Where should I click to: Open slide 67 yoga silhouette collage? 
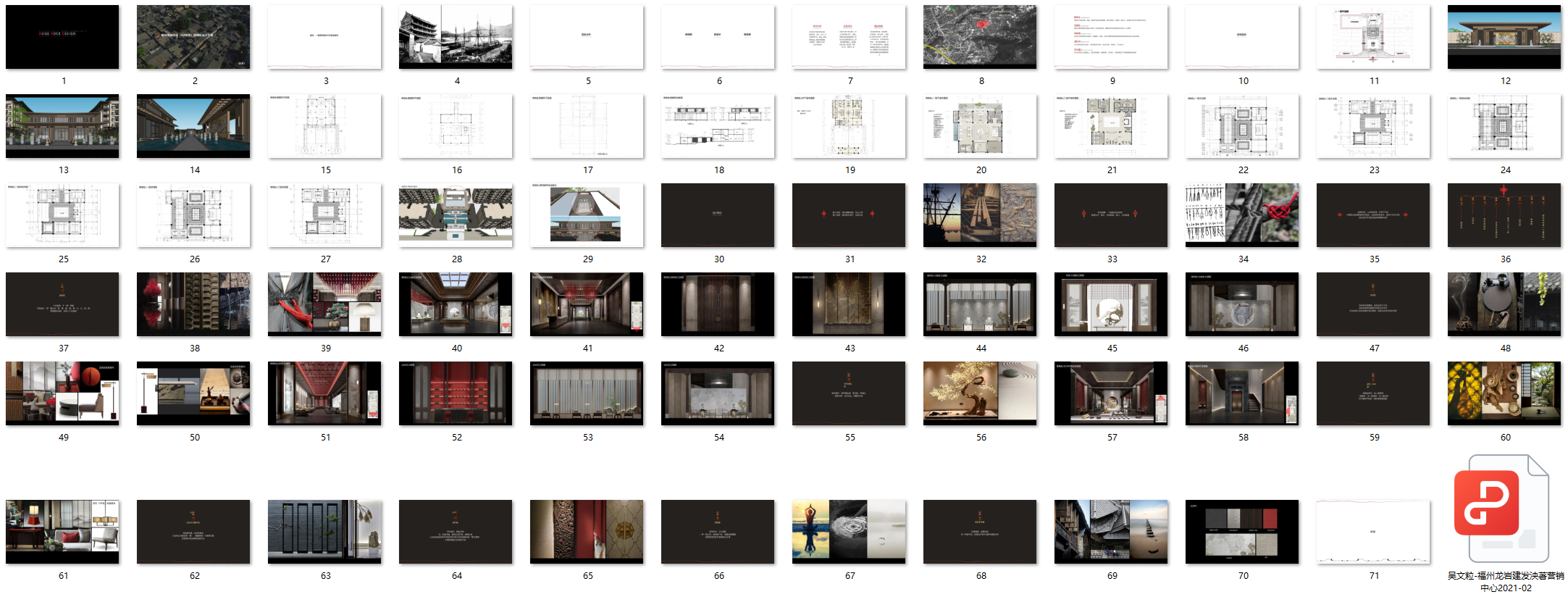[849, 532]
